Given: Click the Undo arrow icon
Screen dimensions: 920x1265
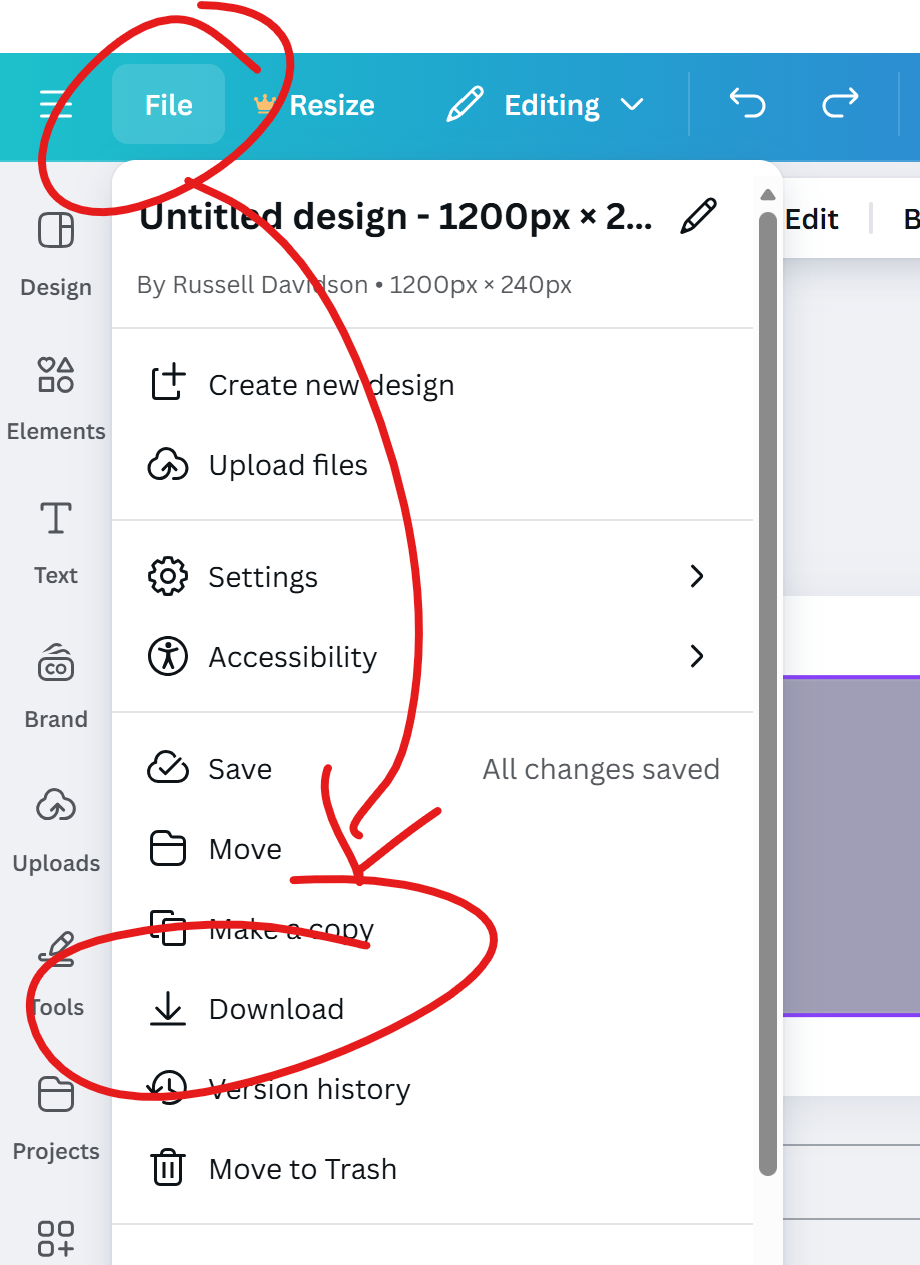Looking at the screenshot, I should (747, 104).
